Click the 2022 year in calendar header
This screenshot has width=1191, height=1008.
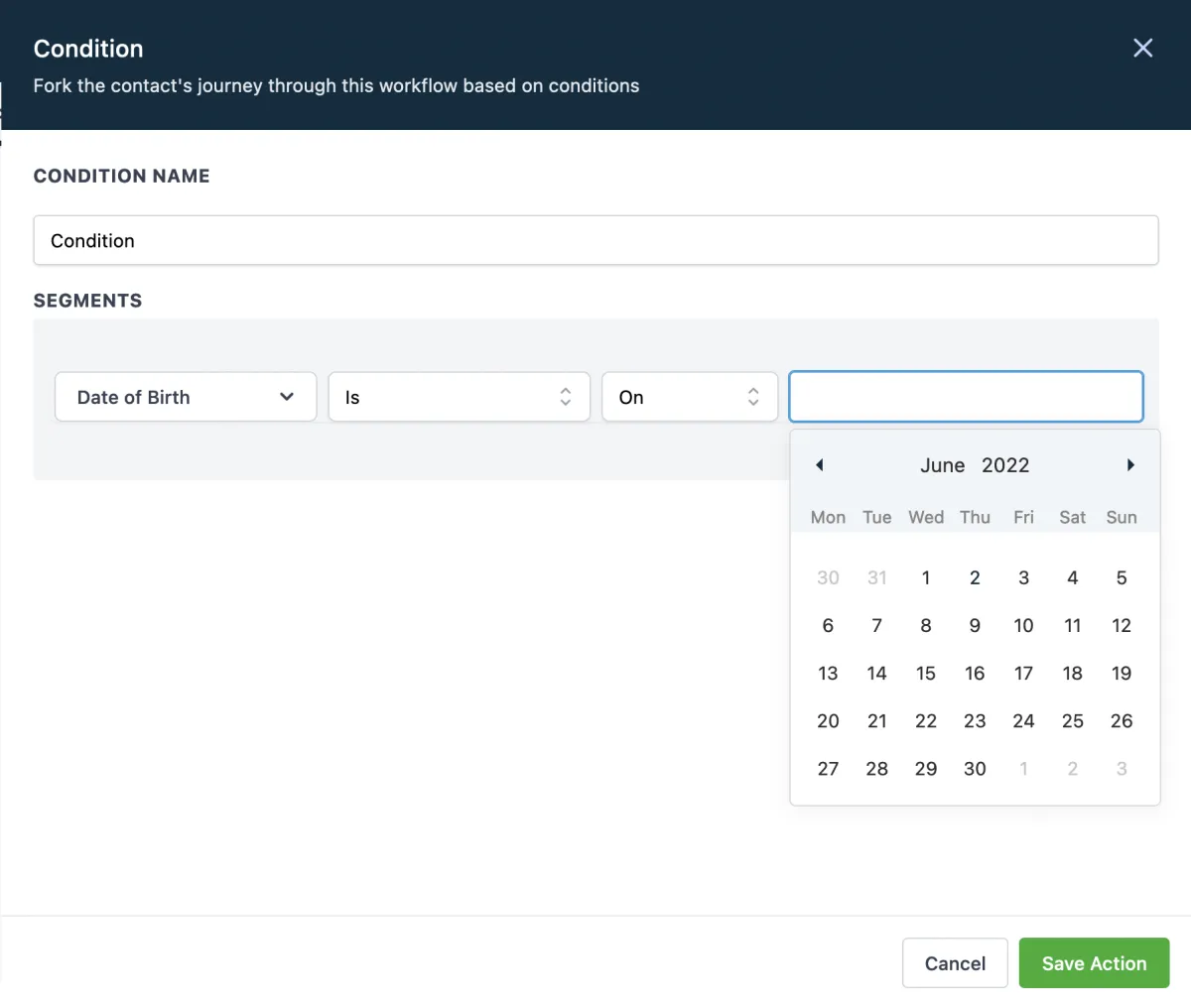1005,465
